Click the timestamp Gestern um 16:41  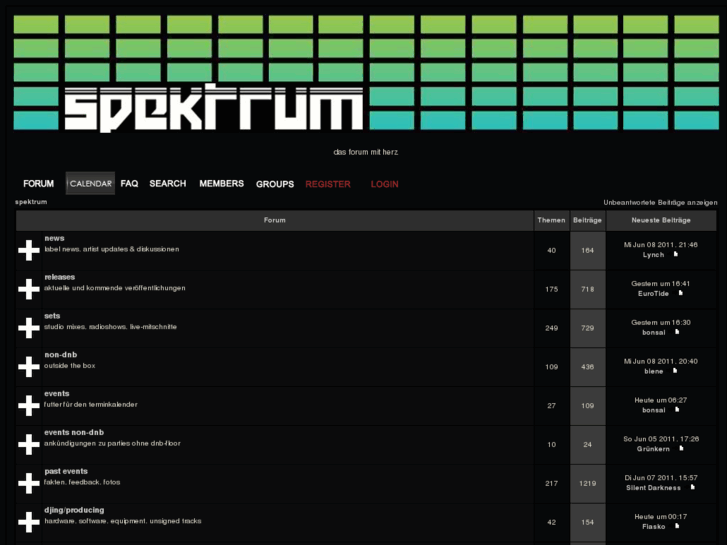point(661,283)
